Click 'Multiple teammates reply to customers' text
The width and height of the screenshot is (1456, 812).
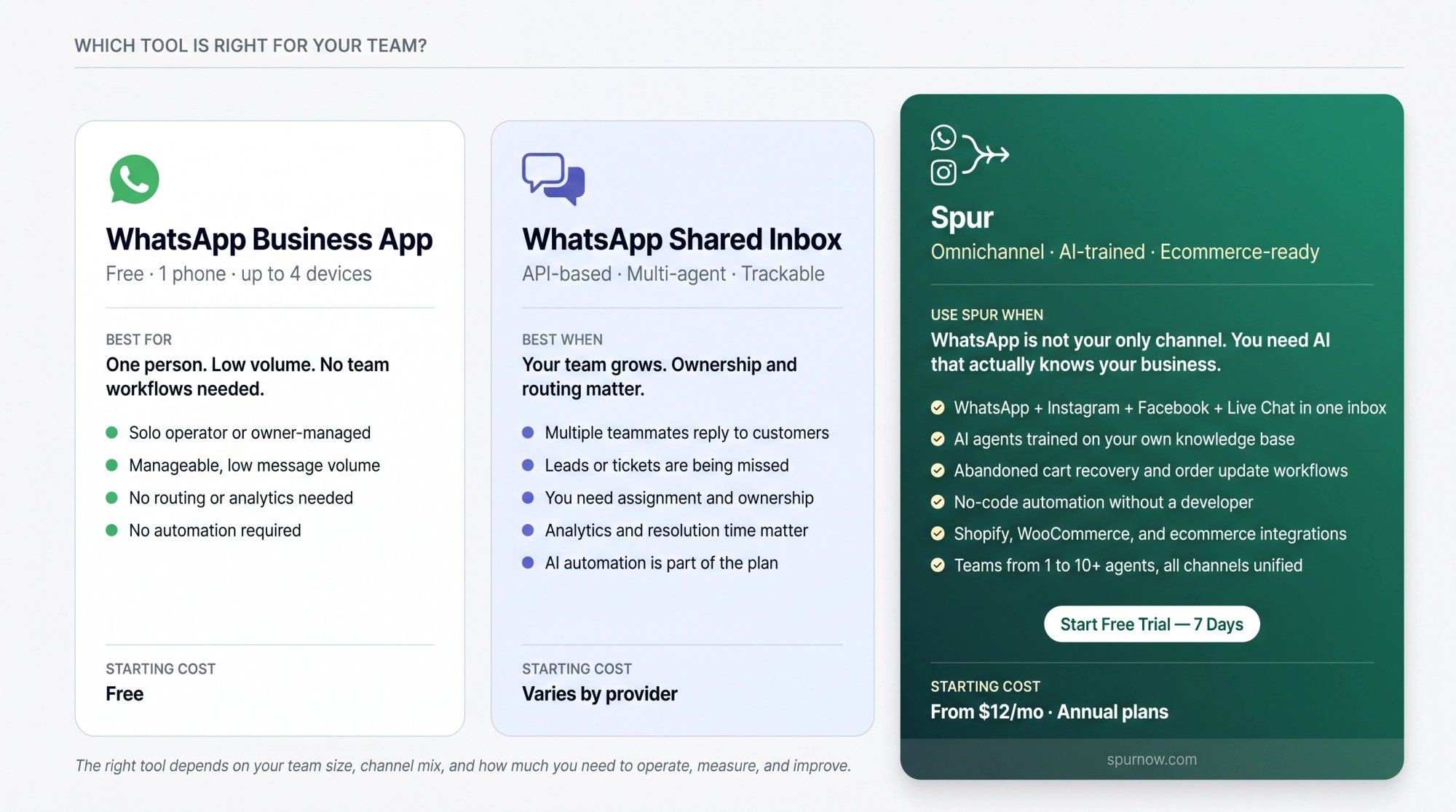click(x=687, y=433)
